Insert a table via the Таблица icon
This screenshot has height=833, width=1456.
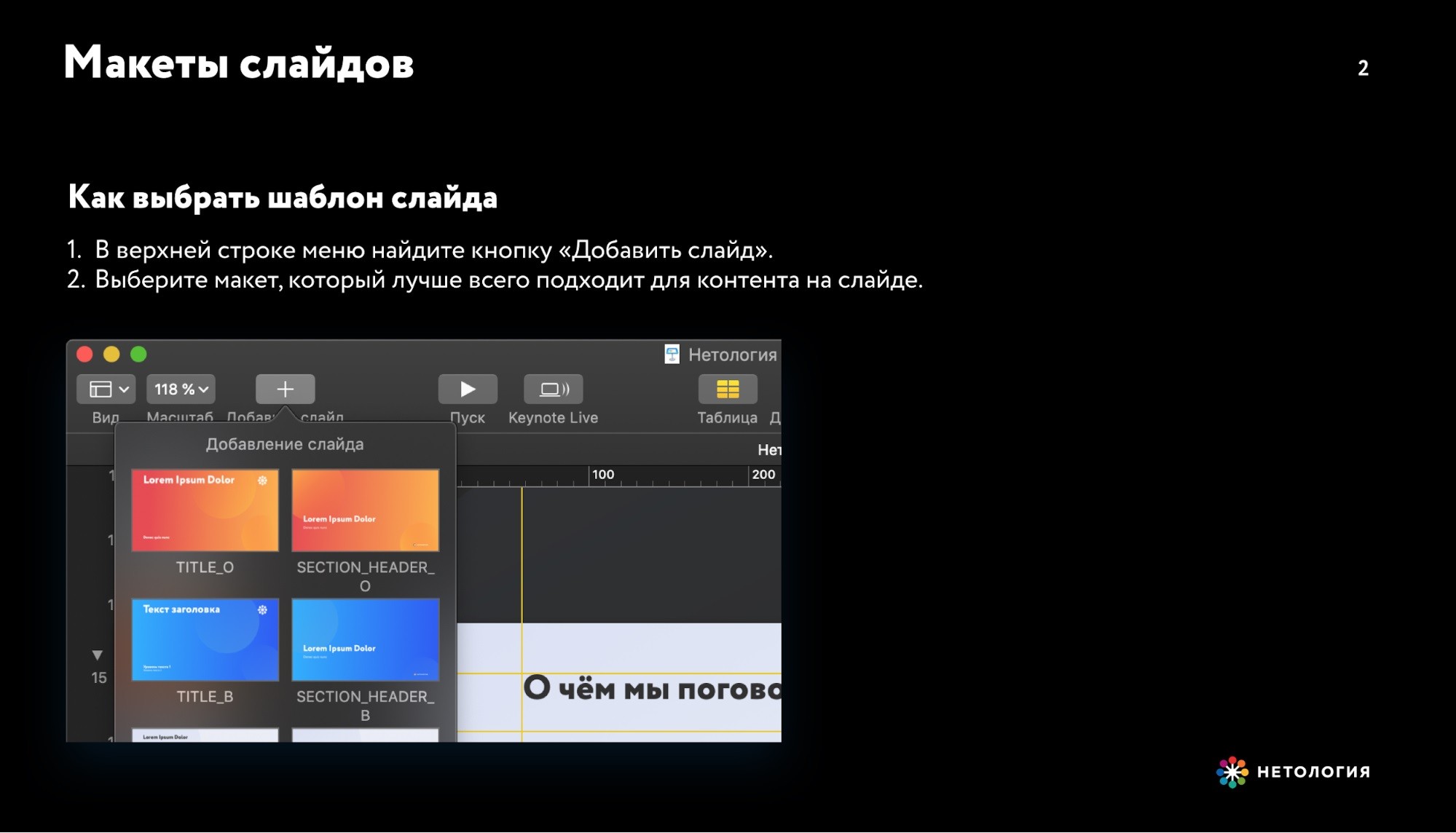point(728,388)
